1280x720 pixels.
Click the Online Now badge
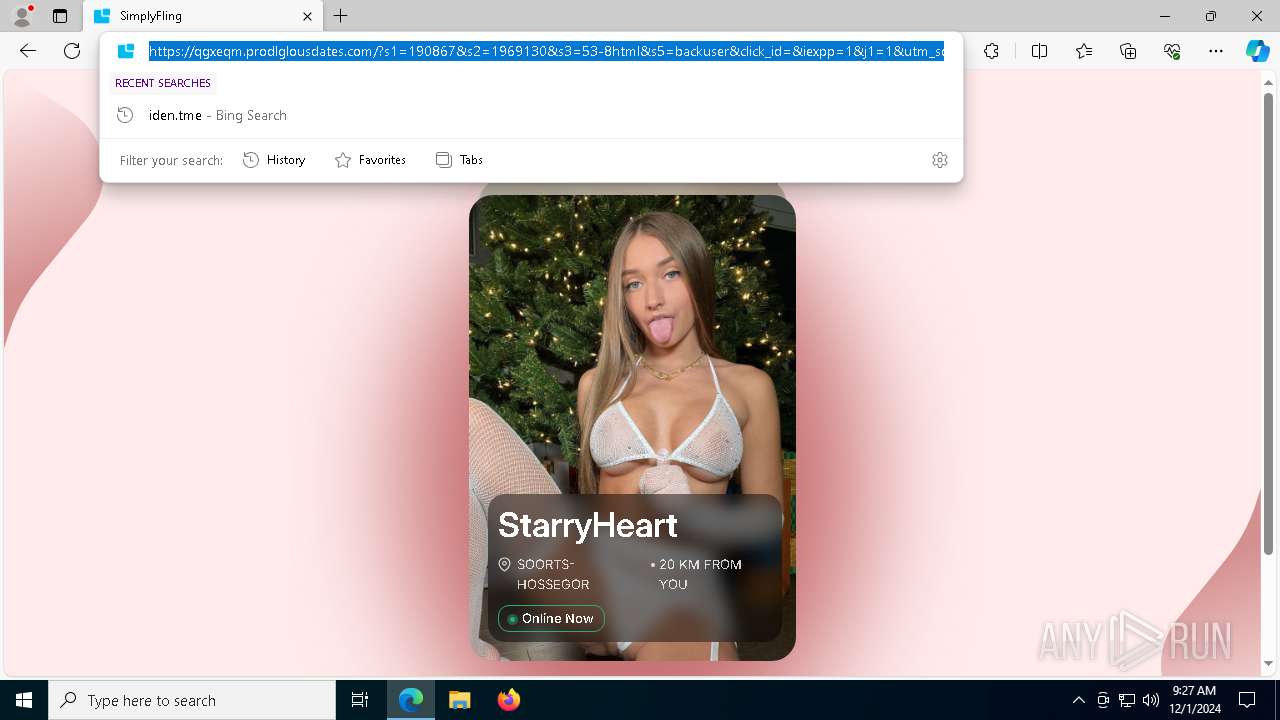tap(551, 618)
